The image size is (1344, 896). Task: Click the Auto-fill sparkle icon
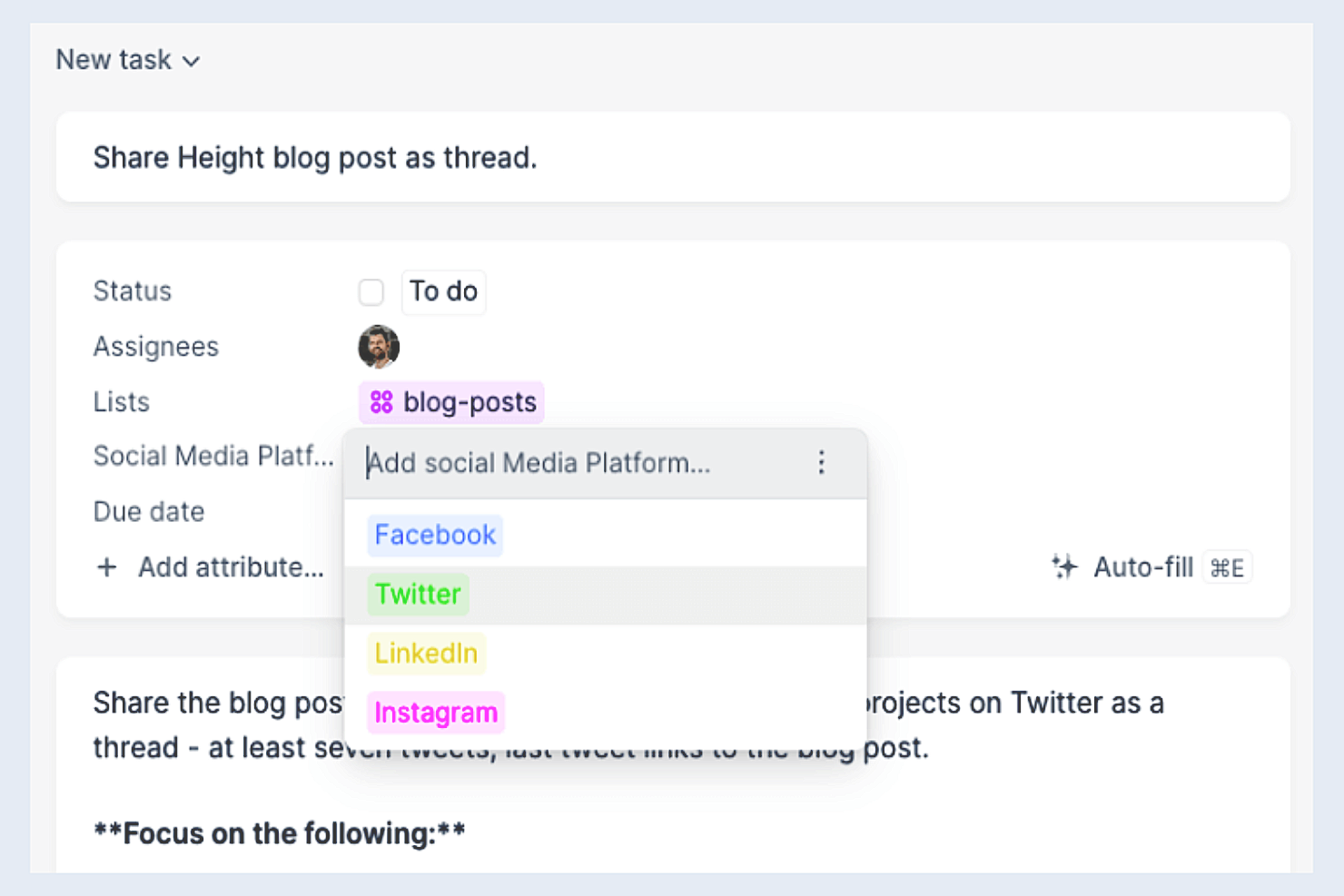(x=1063, y=567)
